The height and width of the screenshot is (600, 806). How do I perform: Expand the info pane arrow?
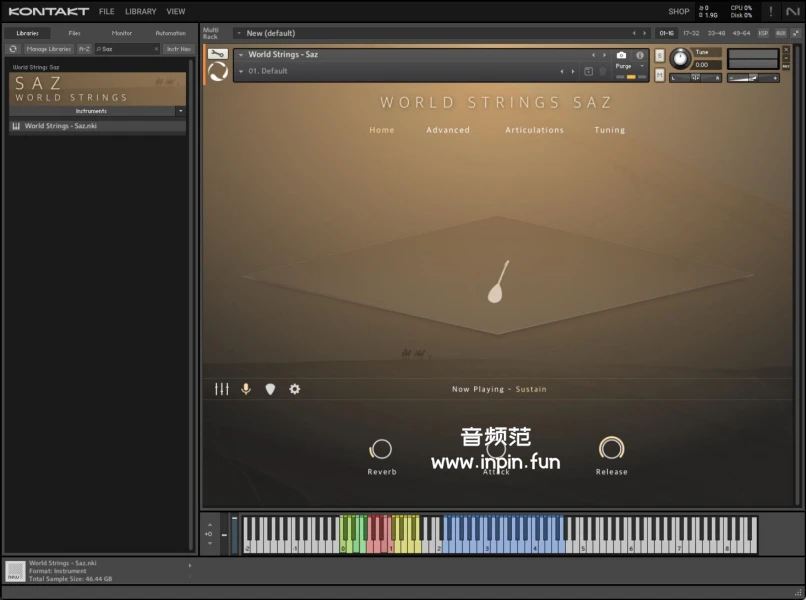pyautogui.click(x=190, y=566)
